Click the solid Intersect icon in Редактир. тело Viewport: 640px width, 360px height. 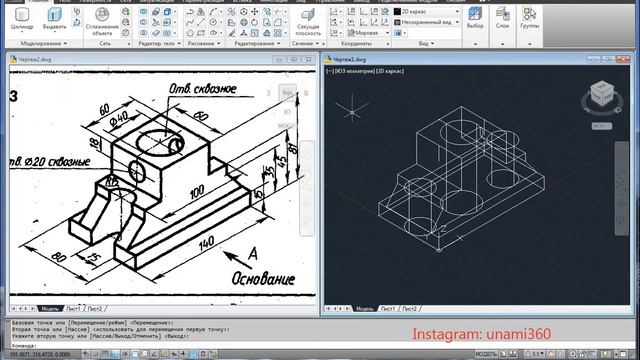click(143, 33)
